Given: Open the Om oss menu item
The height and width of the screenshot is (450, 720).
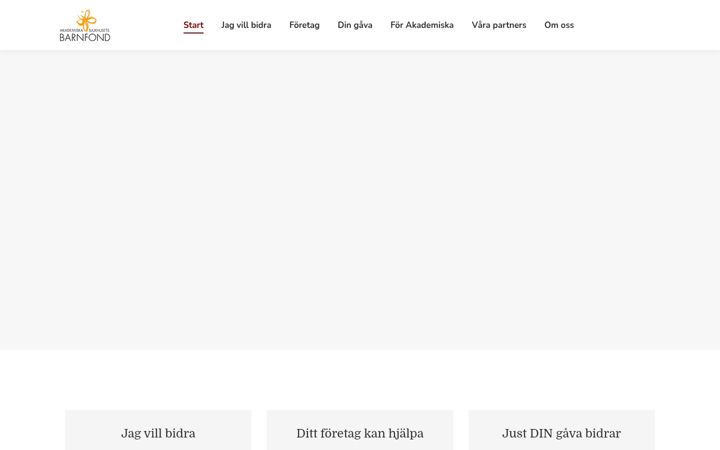Looking at the screenshot, I should click(x=559, y=25).
